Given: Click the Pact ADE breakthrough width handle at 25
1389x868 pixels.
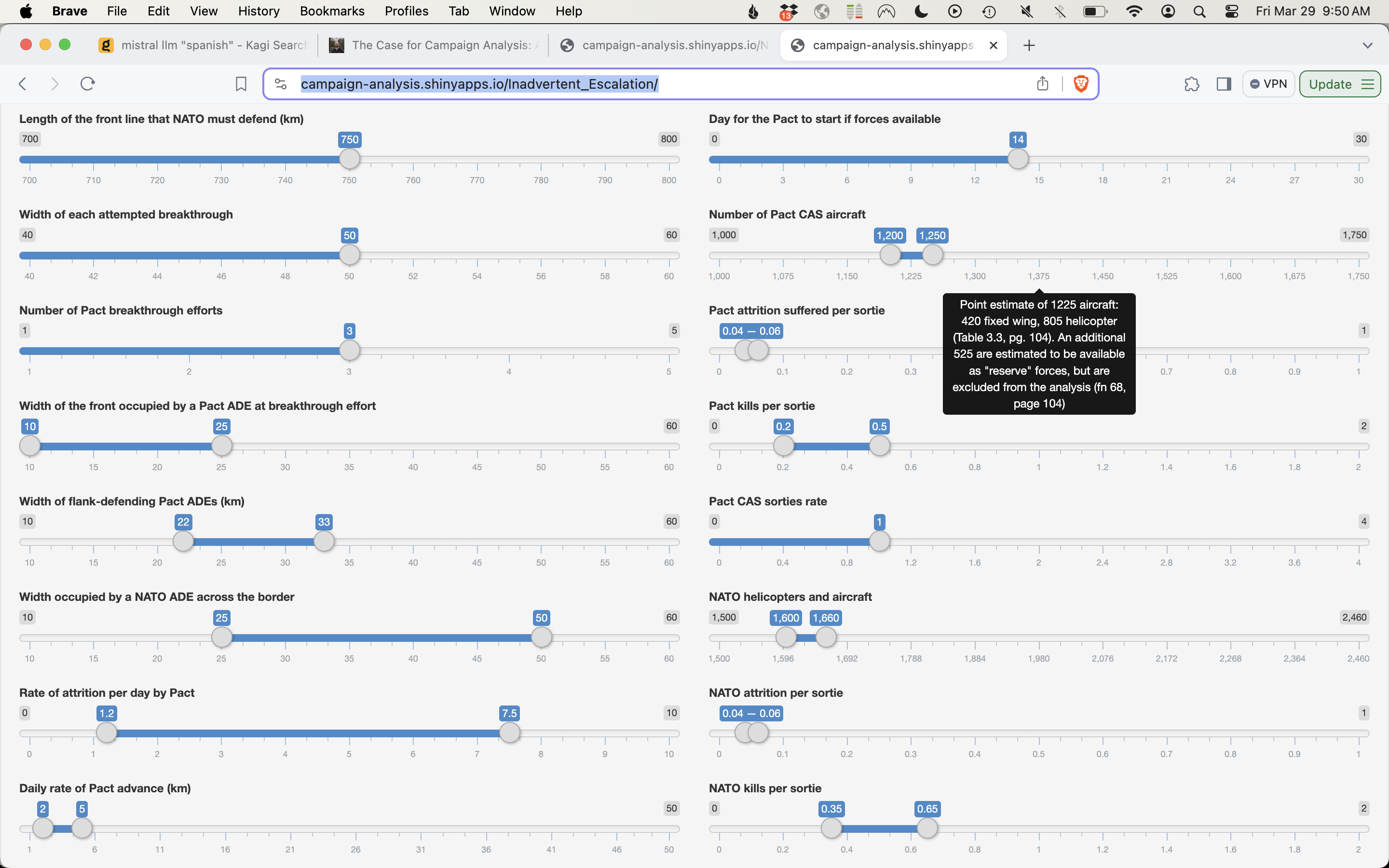Looking at the screenshot, I should click(221, 446).
